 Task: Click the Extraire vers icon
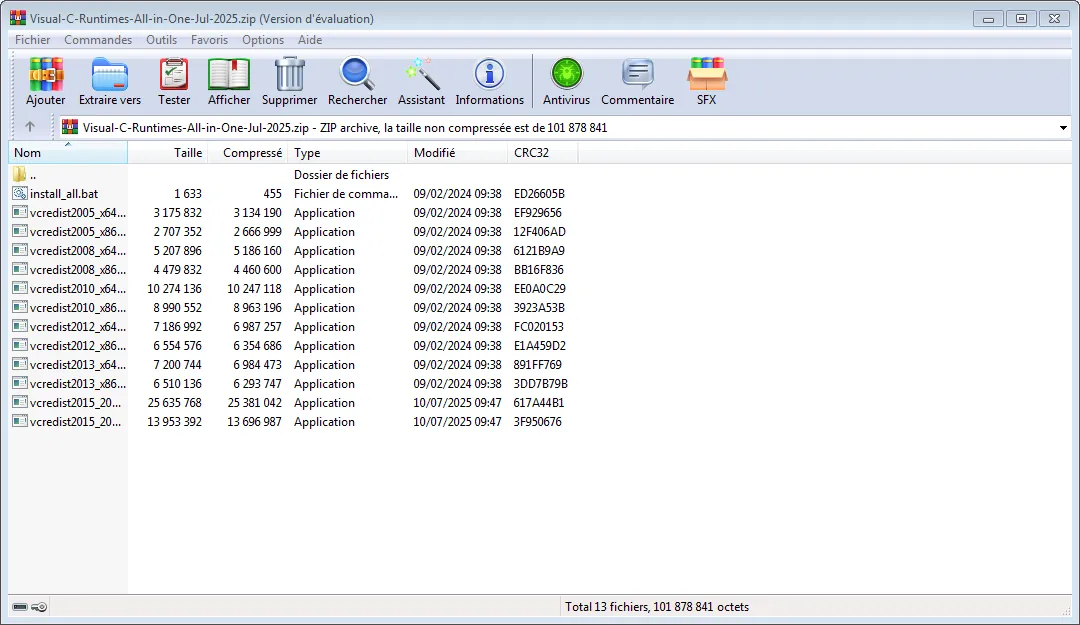coord(110,74)
